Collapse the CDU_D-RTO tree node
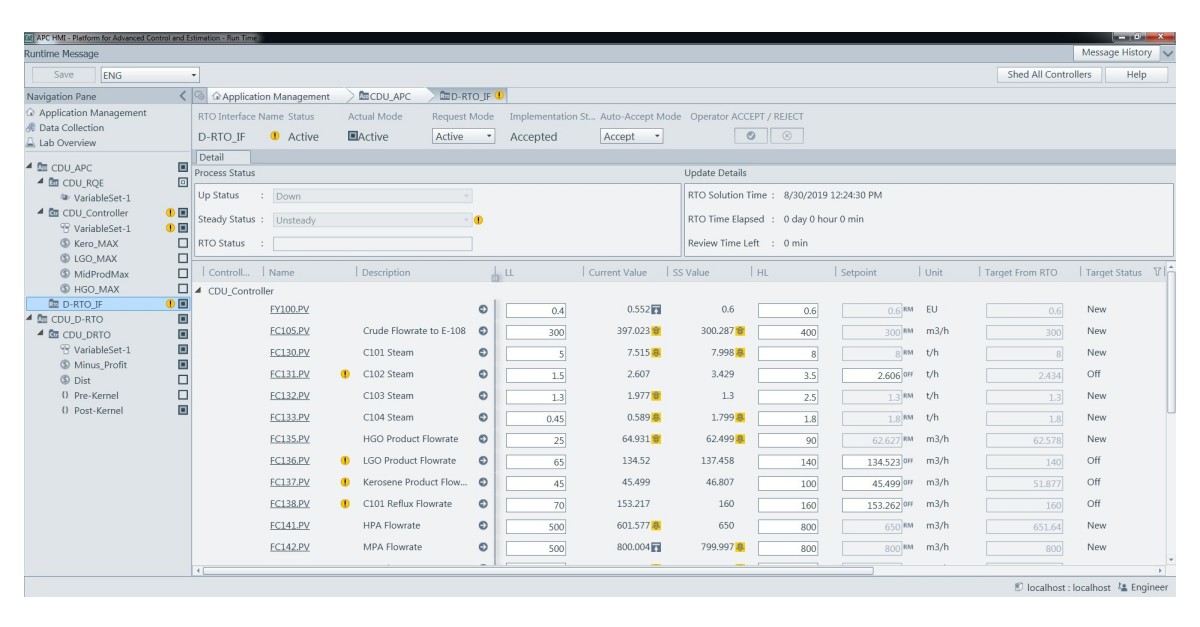This screenshot has height=627, width=1200. tap(30, 319)
